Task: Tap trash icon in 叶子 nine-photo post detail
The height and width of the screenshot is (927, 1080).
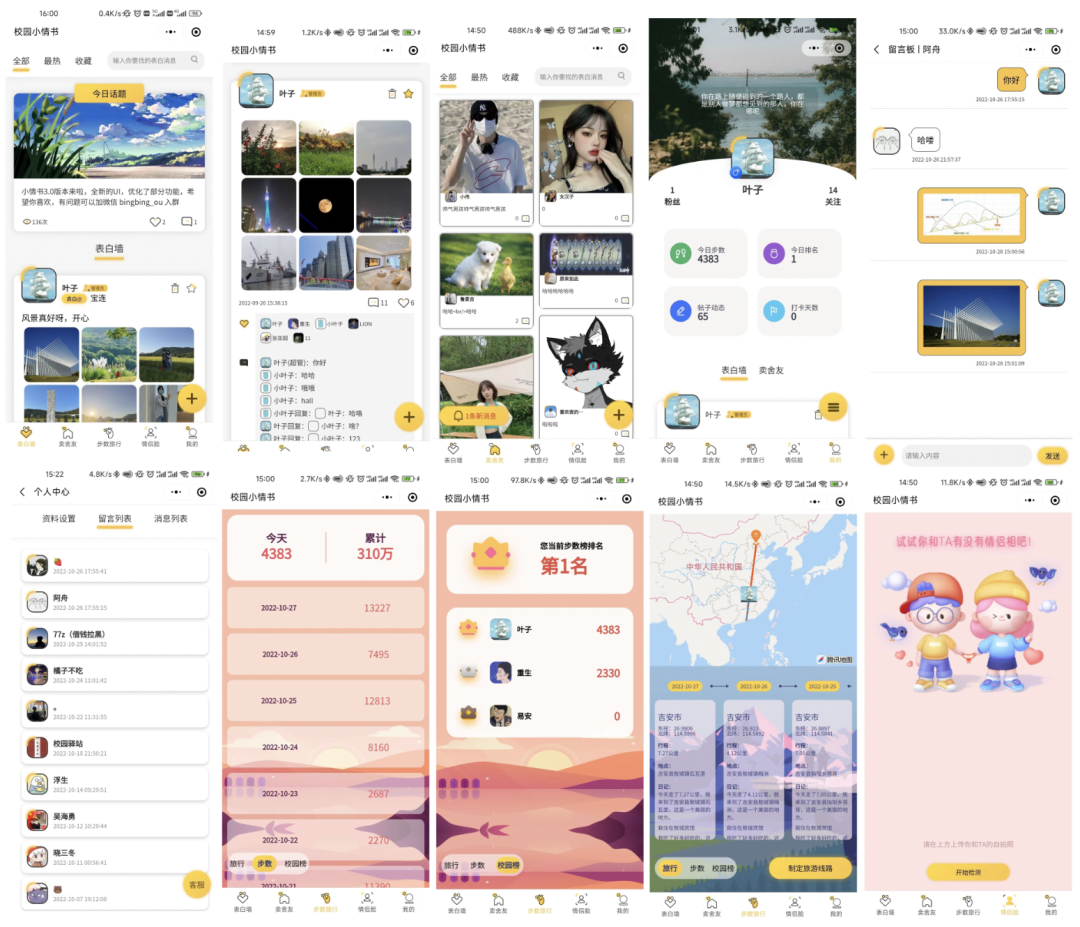Action: 392,94
